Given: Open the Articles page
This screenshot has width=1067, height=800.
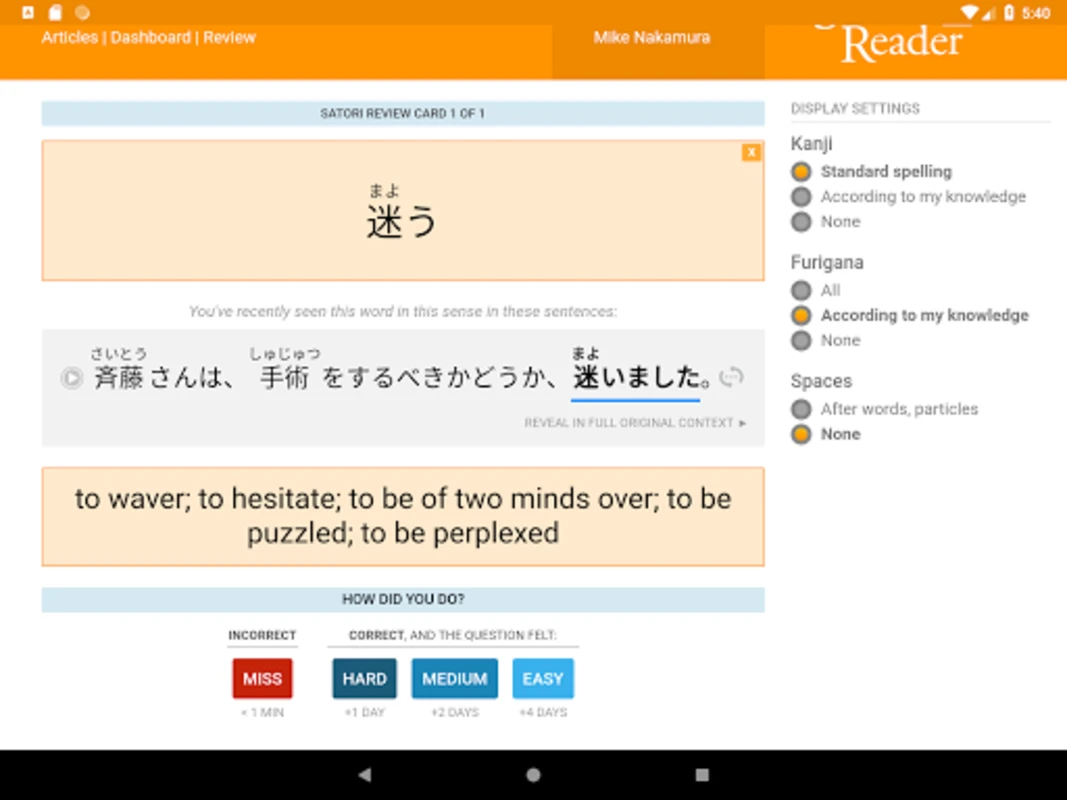Looking at the screenshot, I should point(69,37).
